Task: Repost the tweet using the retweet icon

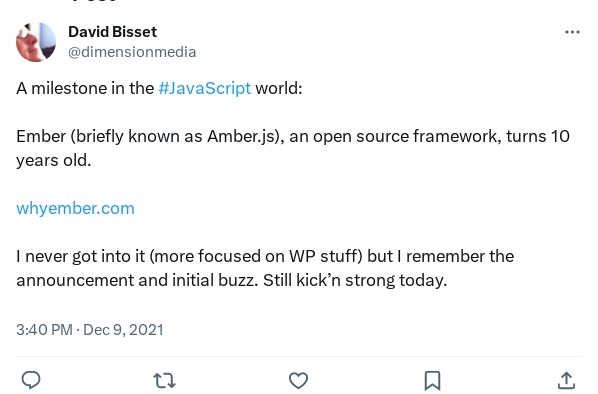Action: pos(164,380)
